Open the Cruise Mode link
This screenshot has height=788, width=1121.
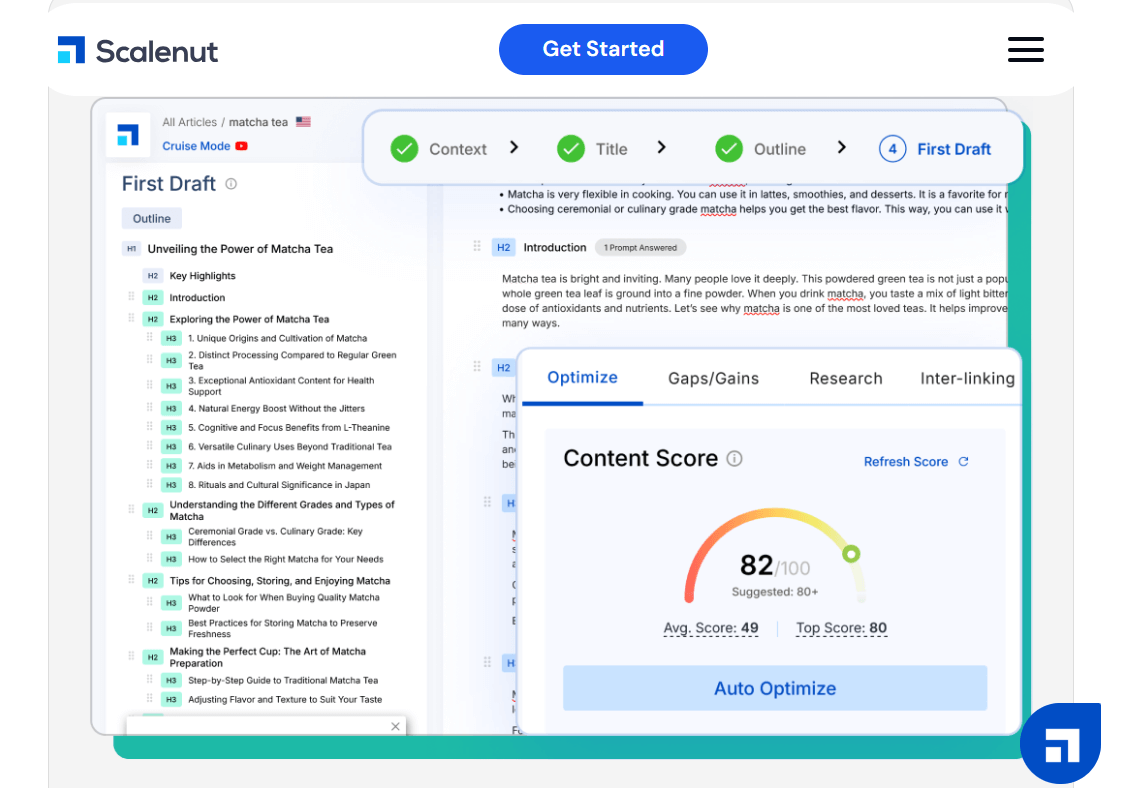[196, 146]
